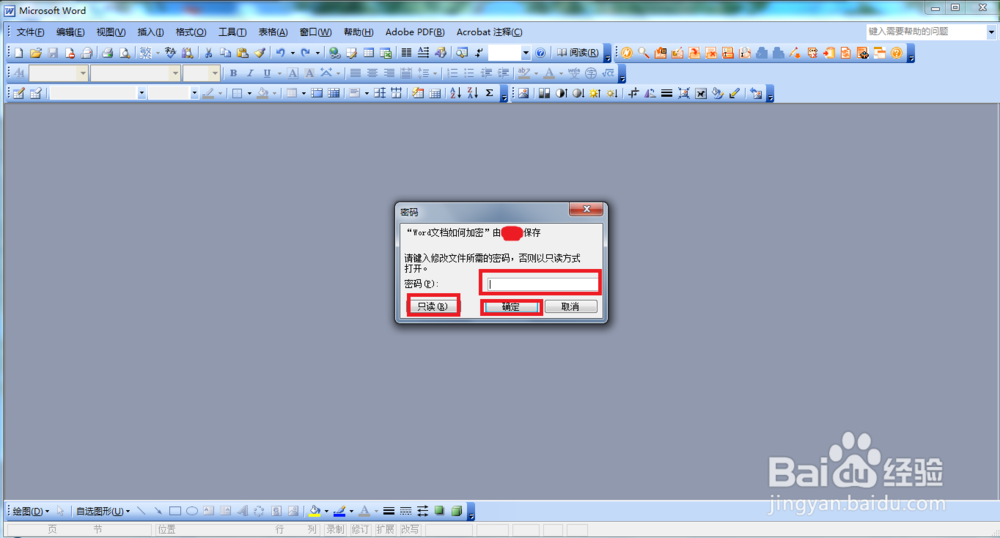Select the Oval drawing tool
The height and width of the screenshot is (538, 1000).
click(x=191, y=511)
